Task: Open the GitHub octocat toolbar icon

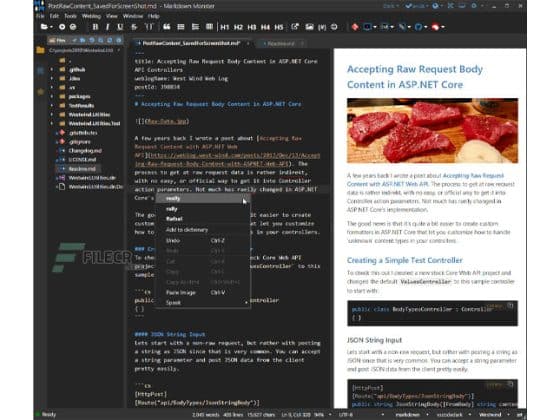Action: [x=419, y=27]
